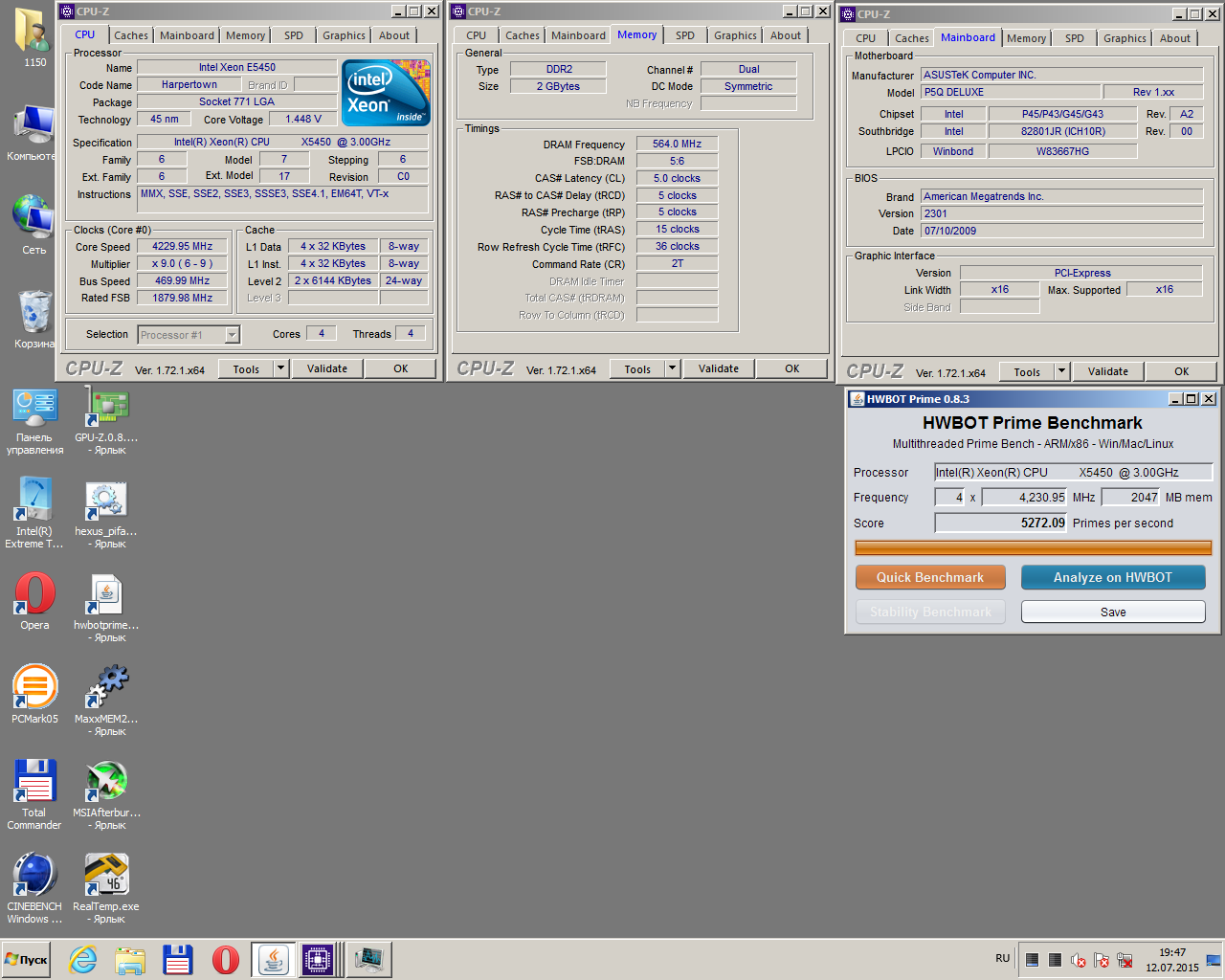The width and height of the screenshot is (1225, 980).
Task: Start the Quick Benchmark in HWBOT Prime
Action: coord(930,577)
